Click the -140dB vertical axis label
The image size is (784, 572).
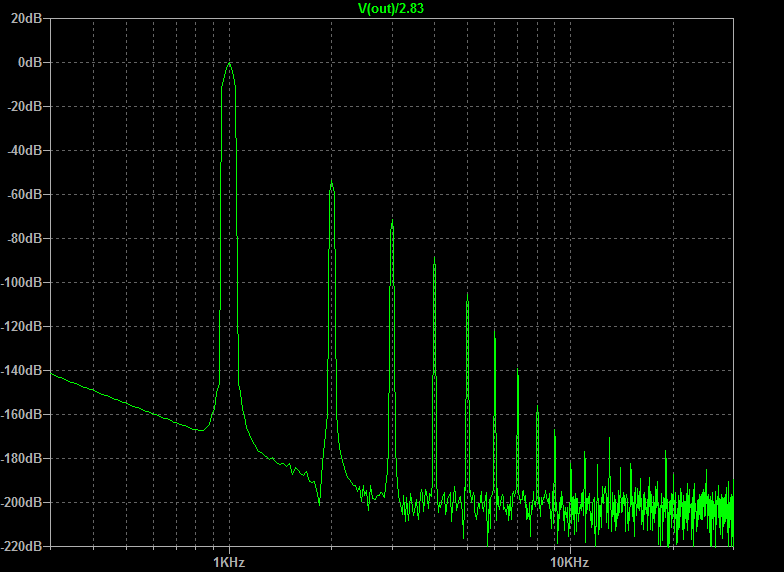coord(21,370)
